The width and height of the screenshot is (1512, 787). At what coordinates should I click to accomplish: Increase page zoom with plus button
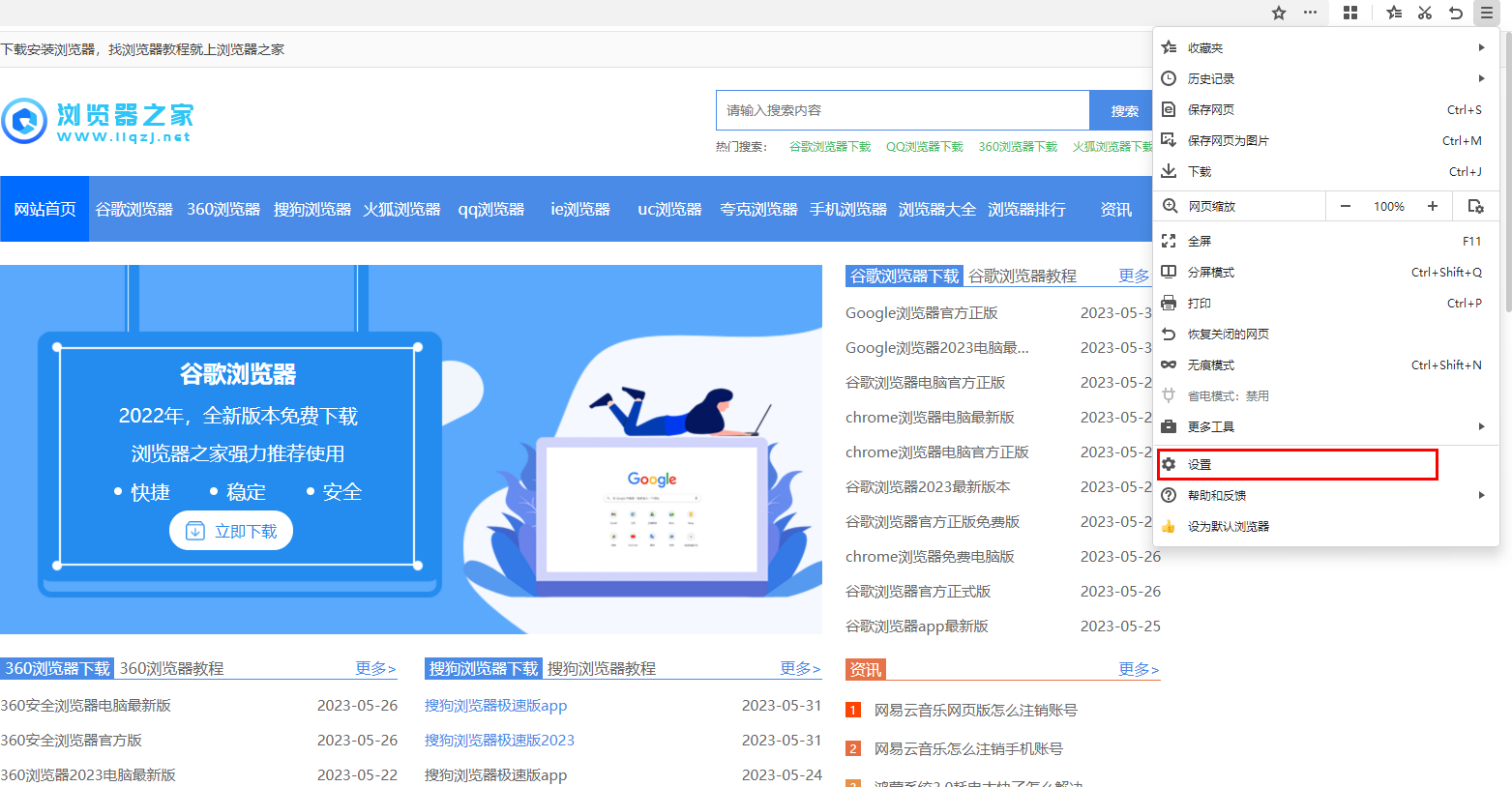point(1433,206)
